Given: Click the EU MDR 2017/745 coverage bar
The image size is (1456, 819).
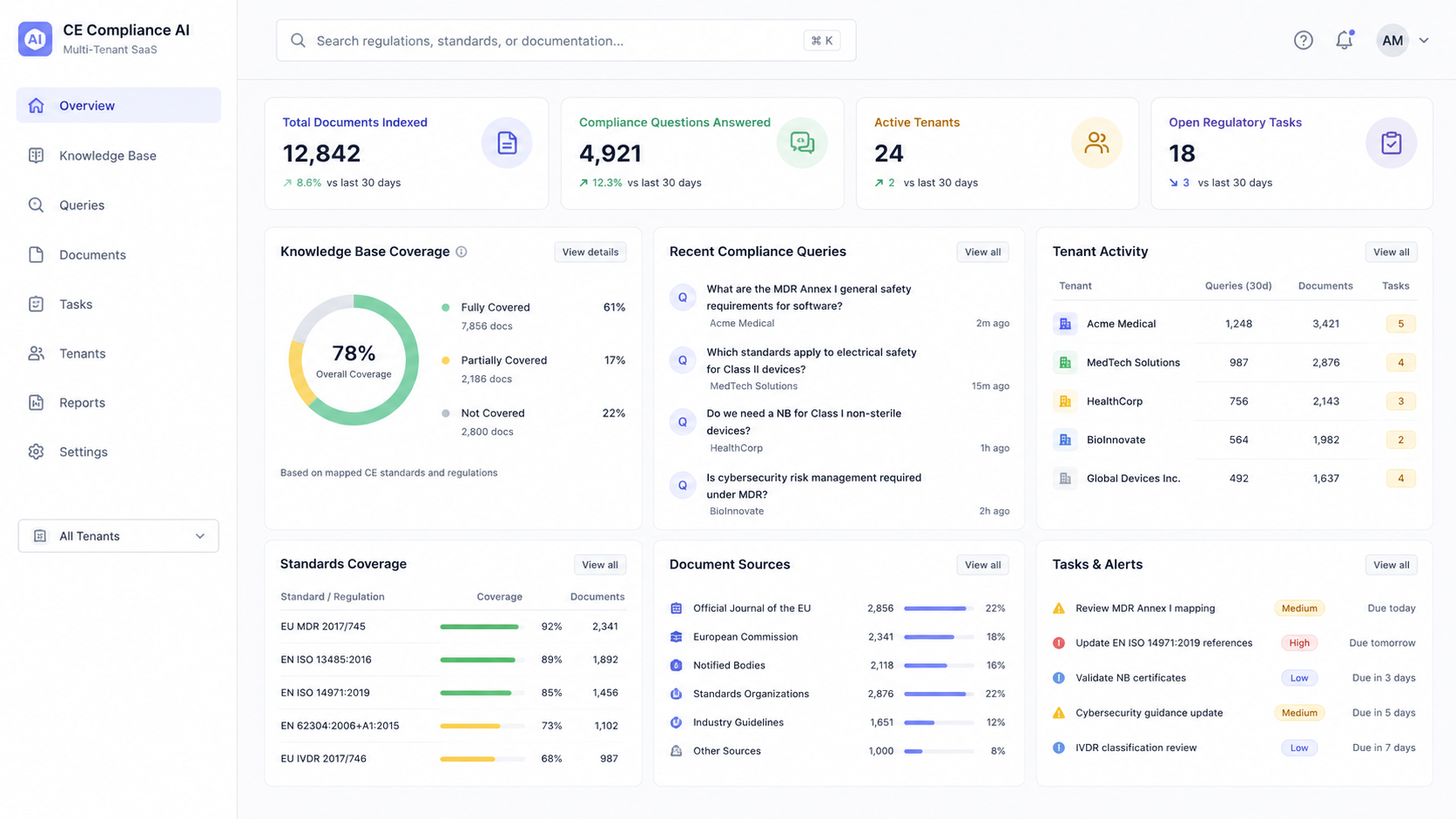Looking at the screenshot, I should [482, 627].
